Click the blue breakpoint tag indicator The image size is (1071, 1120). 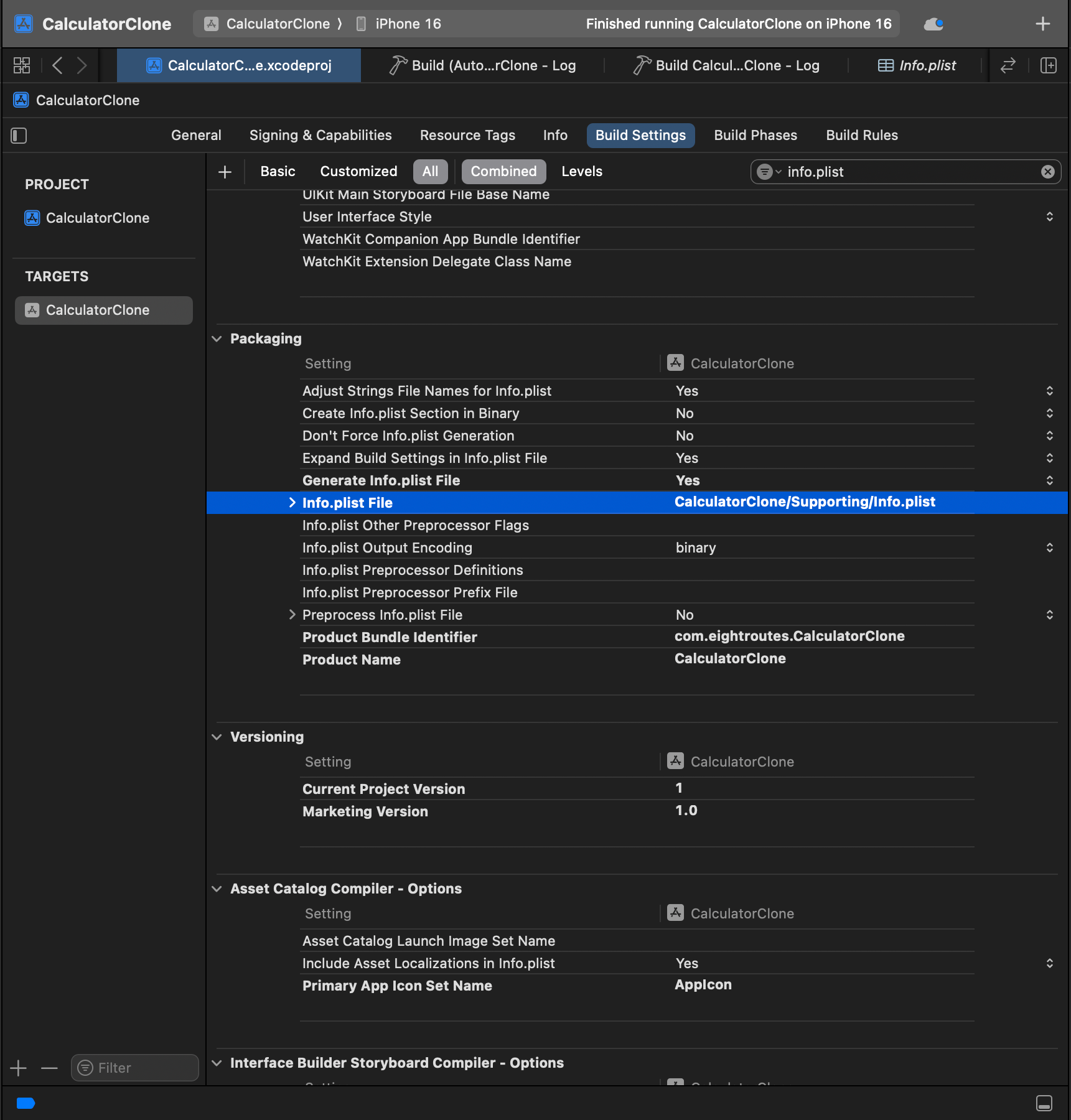[26, 1103]
